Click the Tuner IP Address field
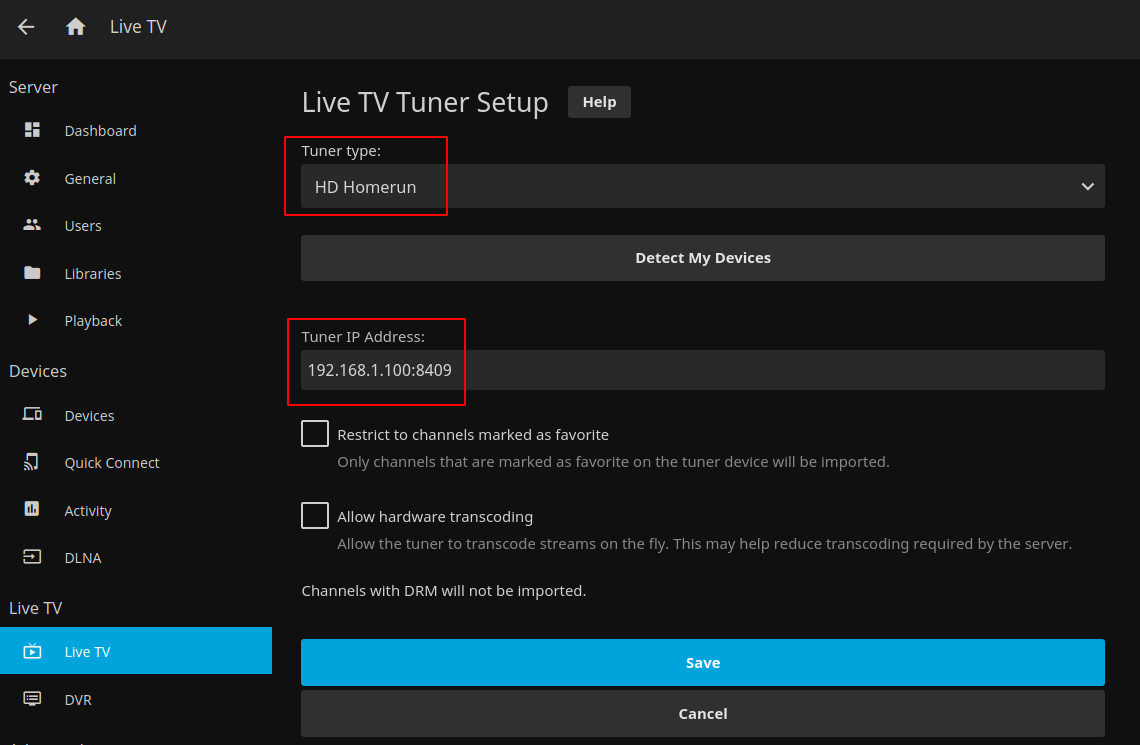The height and width of the screenshot is (745, 1140). click(702, 370)
